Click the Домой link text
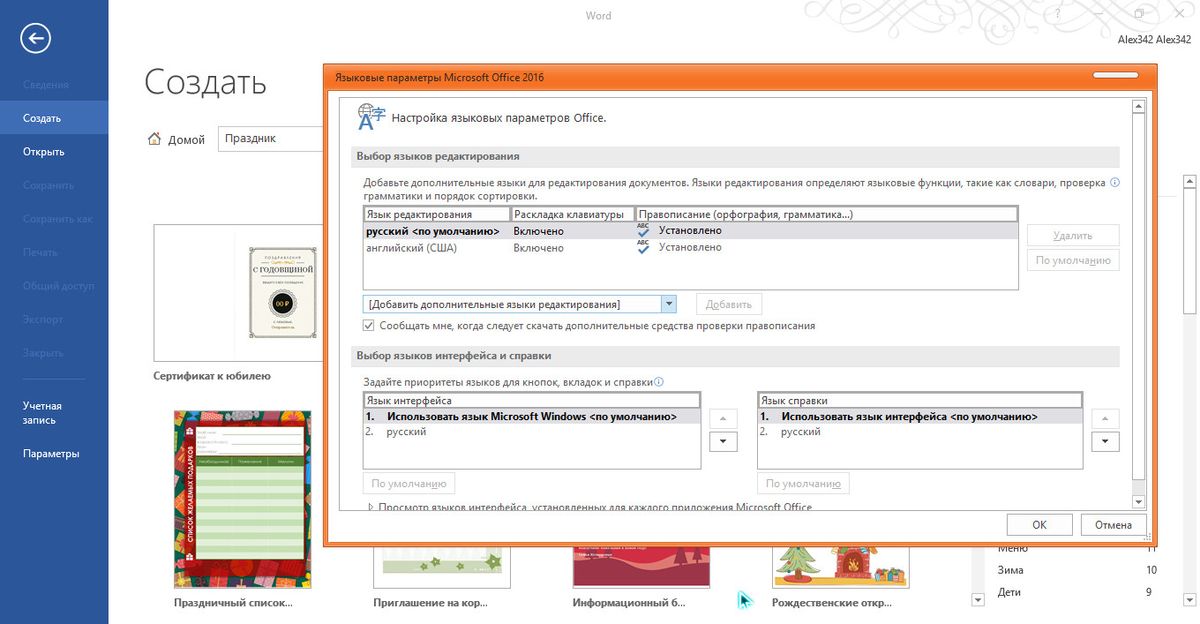1200x624 pixels. click(x=187, y=140)
